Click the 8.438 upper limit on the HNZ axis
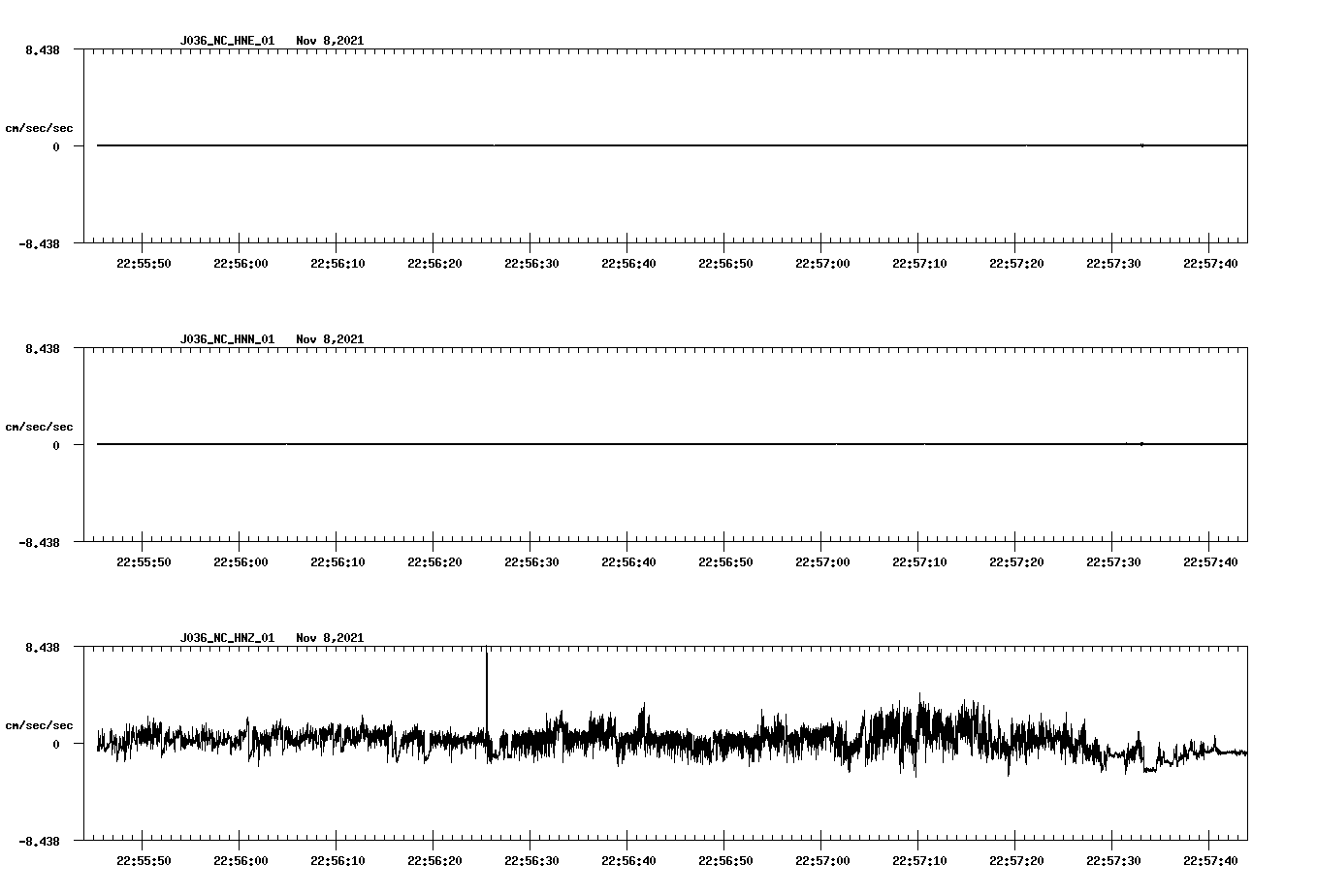 [43, 647]
